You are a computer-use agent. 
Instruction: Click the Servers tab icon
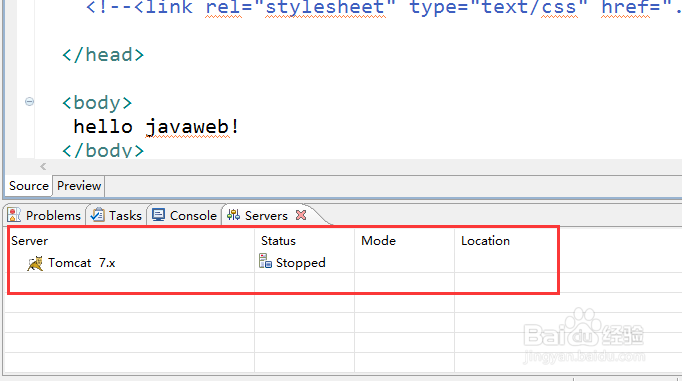(234, 214)
